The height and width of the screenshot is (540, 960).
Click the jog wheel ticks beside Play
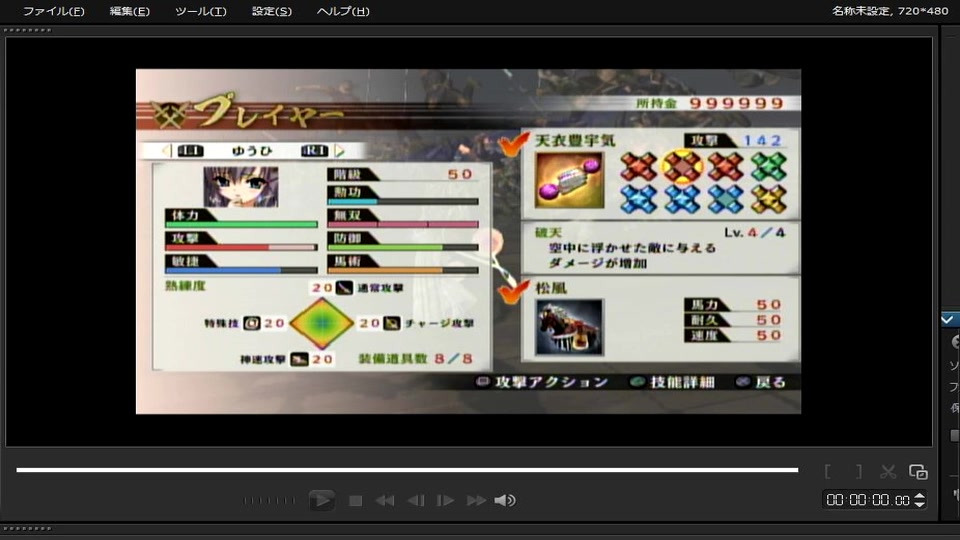[x=268, y=501]
